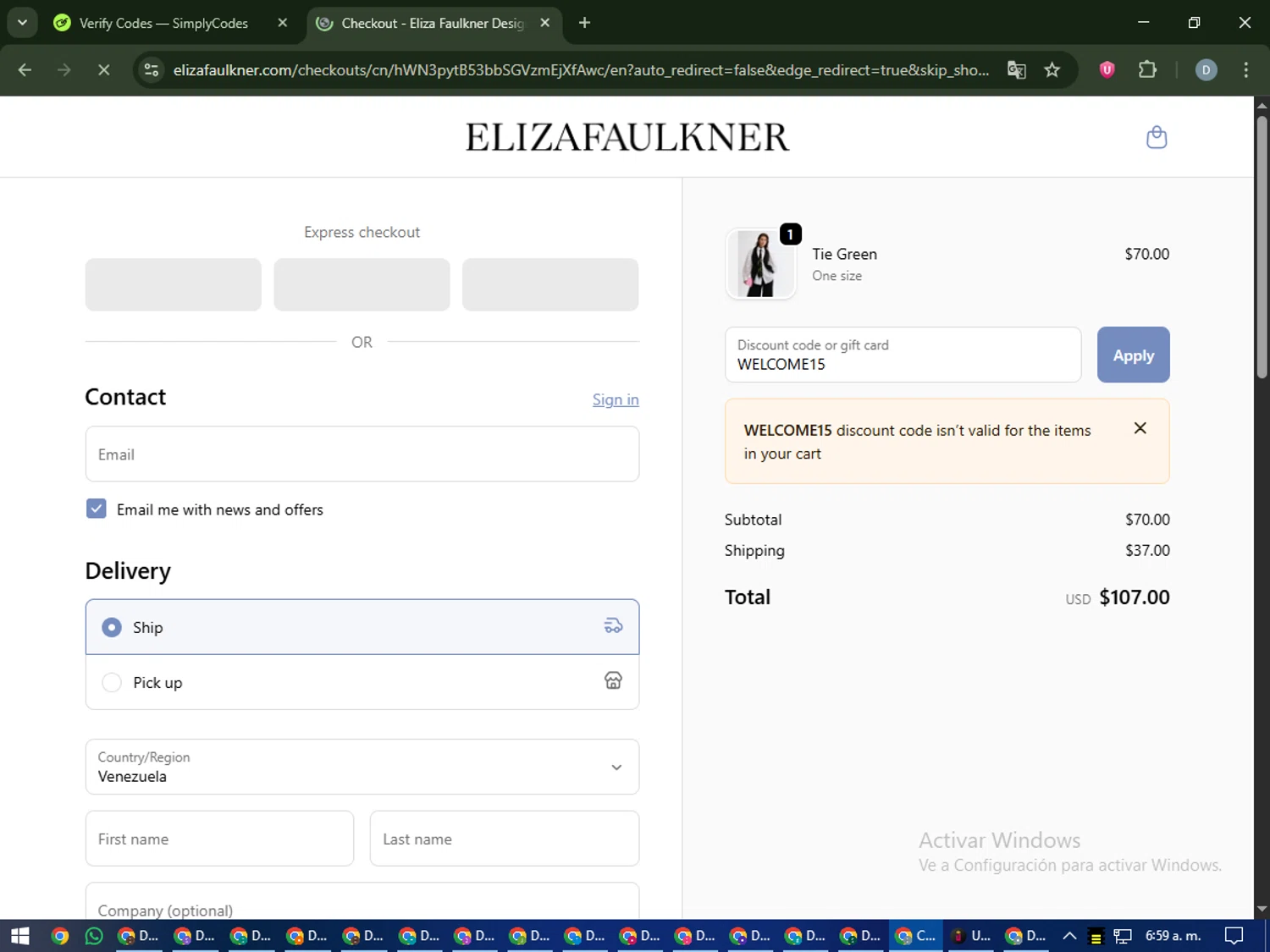Screen dimensions: 1270x952
Task: Open the tab search dropdown arrow
Action: pyautogui.click(x=23, y=23)
